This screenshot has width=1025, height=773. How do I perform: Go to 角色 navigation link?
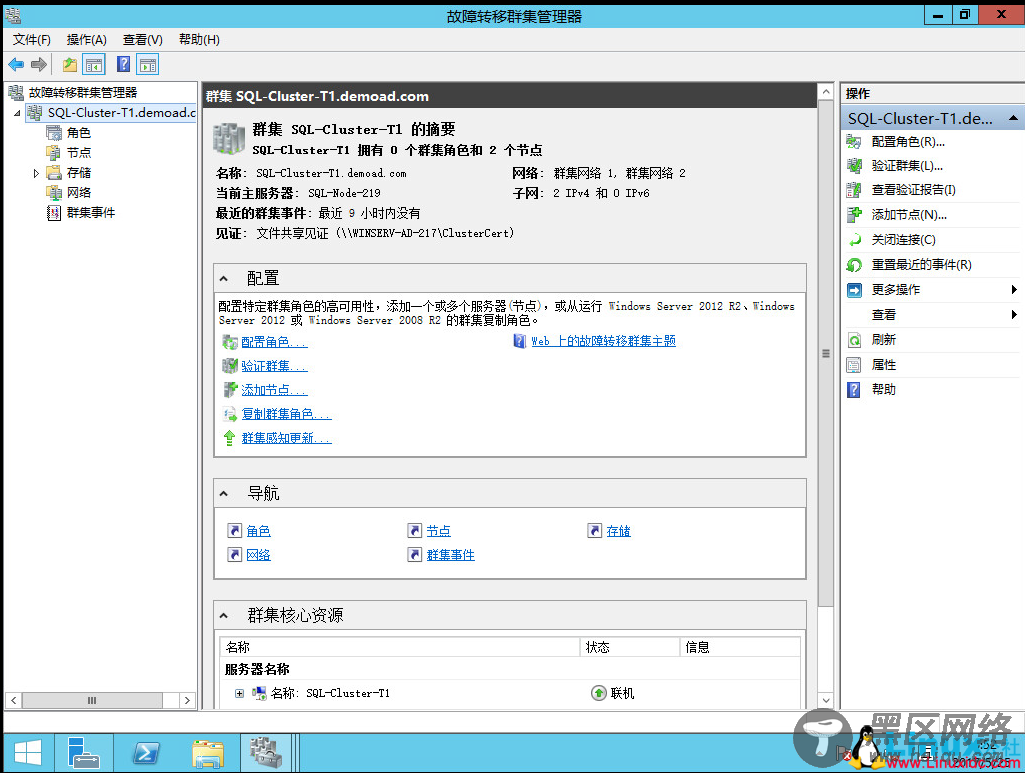click(258, 531)
